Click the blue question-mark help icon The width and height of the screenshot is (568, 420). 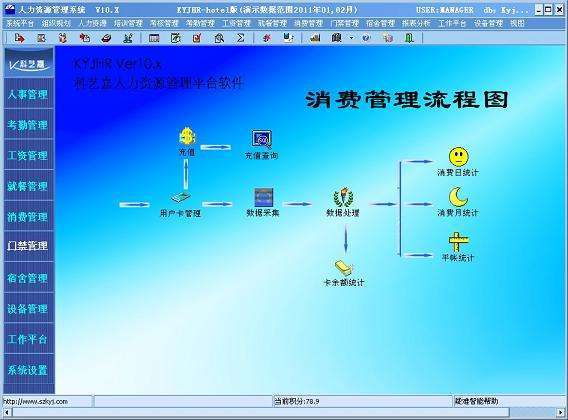[x=366, y=38]
